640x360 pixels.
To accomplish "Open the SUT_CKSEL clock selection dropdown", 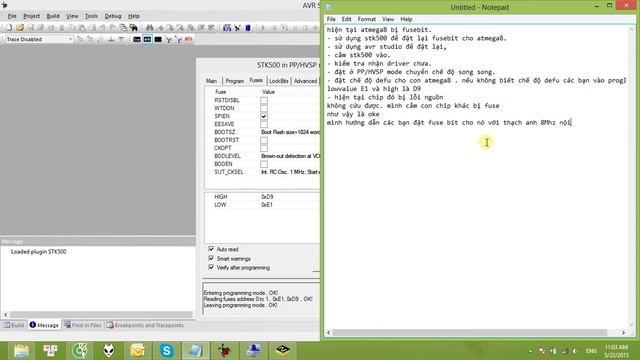I will tap(290, 172).
